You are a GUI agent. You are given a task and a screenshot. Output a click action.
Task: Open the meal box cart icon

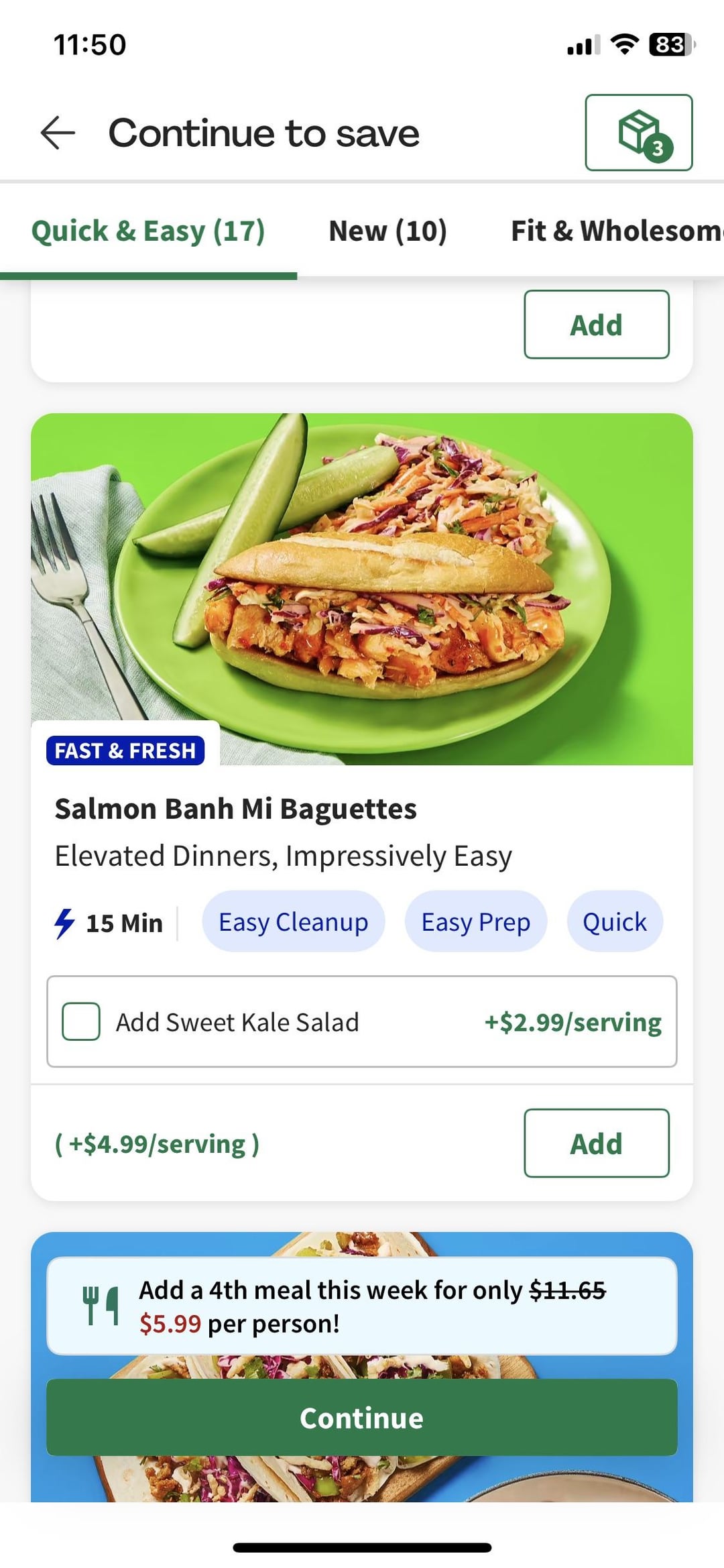point(638,133)
